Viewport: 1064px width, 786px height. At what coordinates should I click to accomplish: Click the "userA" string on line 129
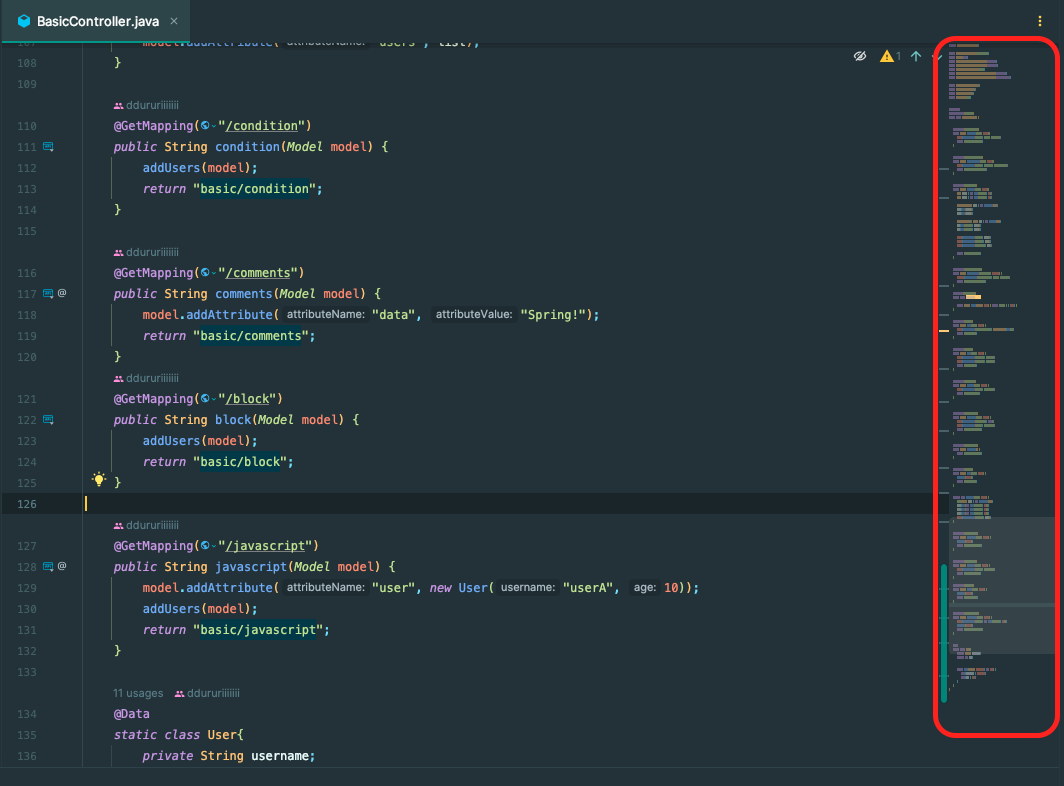tap(588, 588)
